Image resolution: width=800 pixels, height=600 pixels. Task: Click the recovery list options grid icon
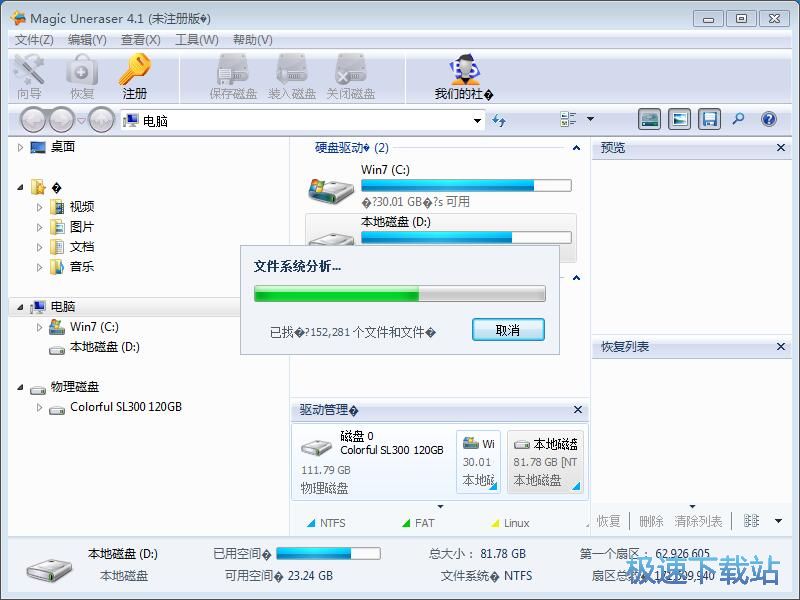click(x=751, y=521)
